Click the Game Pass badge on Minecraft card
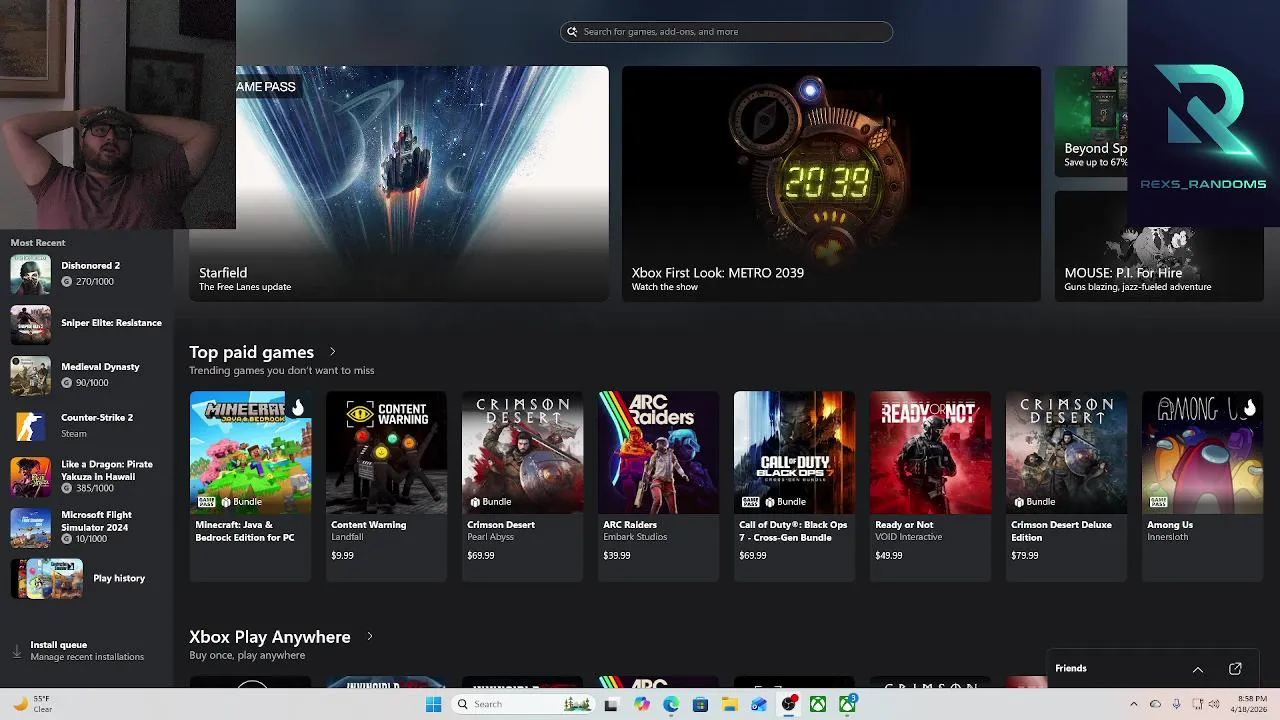The image size is (1280, 720). (x=206, y=502)
